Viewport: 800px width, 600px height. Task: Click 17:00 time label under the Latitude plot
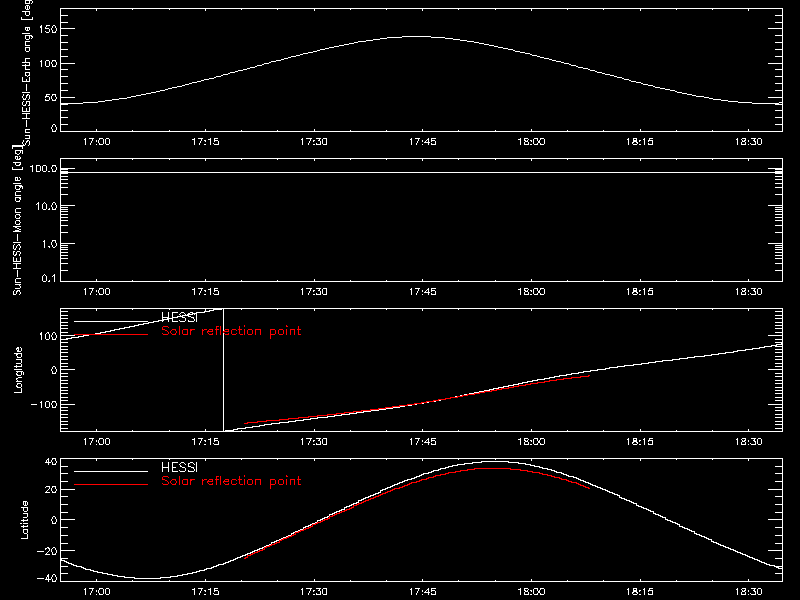coord(96,592)
